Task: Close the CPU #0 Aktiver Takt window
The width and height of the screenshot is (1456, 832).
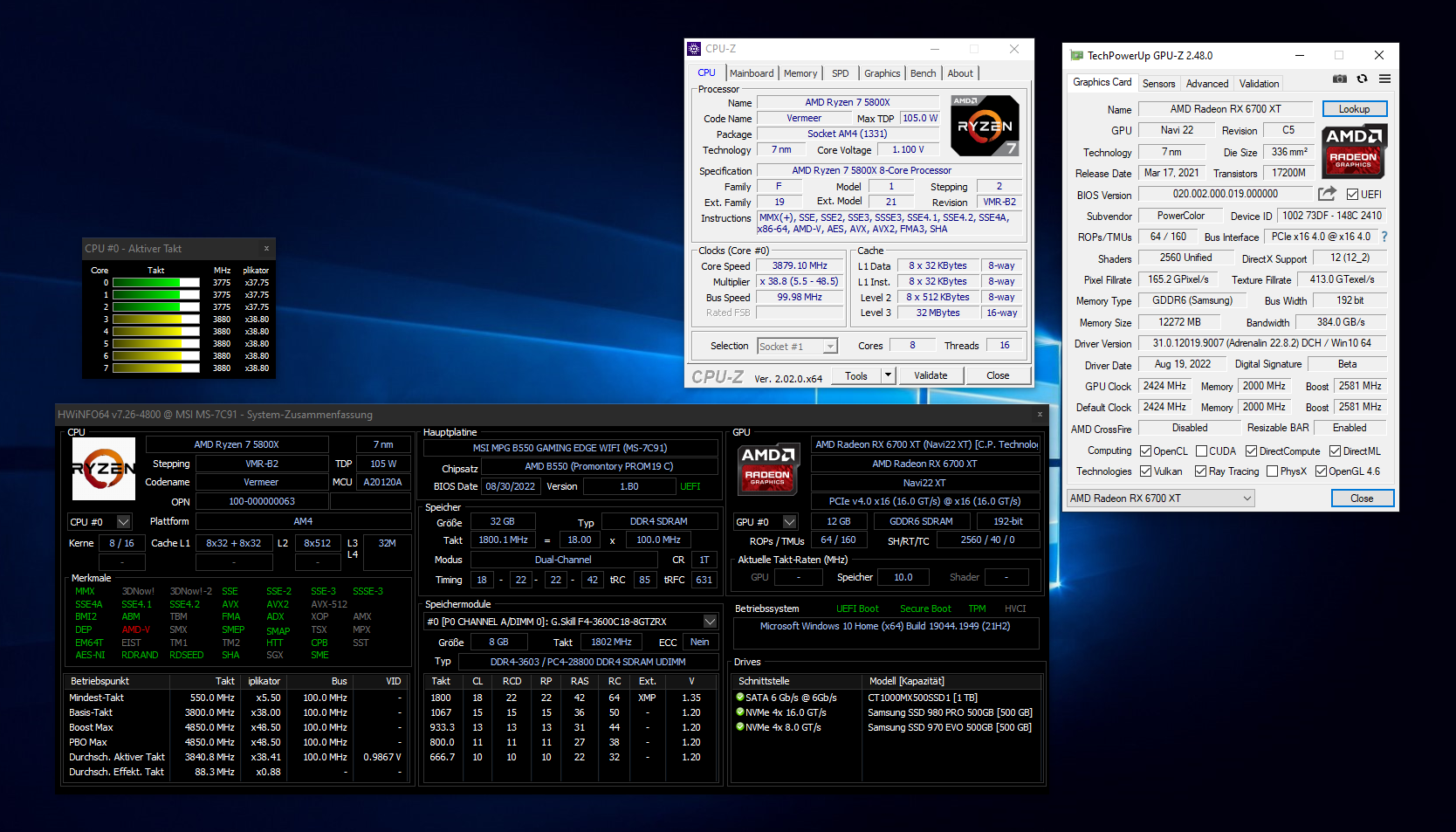Action: pos(266,249)
